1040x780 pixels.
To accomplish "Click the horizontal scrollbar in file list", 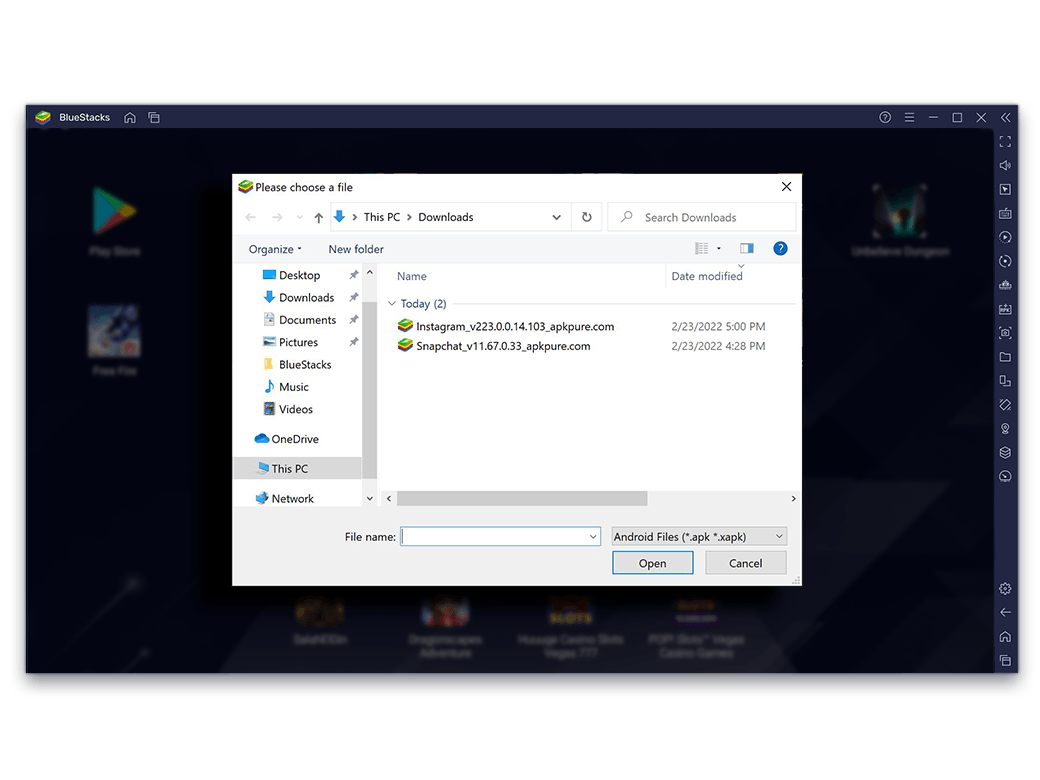I will click(x=522, y=498).
